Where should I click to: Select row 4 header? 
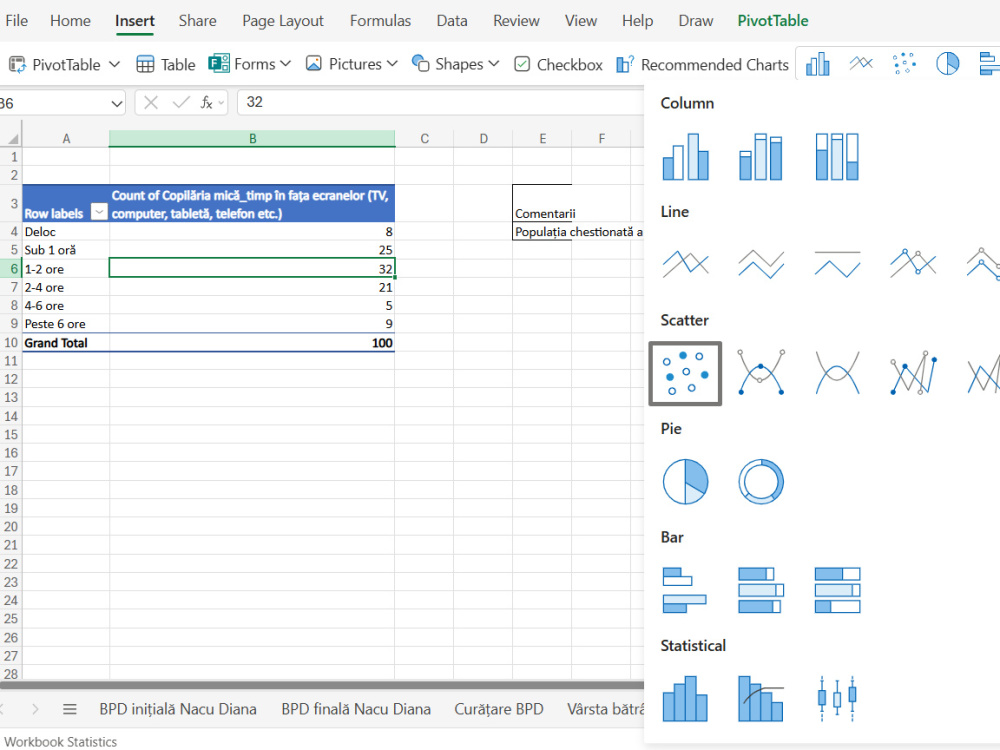click(11, 232)
